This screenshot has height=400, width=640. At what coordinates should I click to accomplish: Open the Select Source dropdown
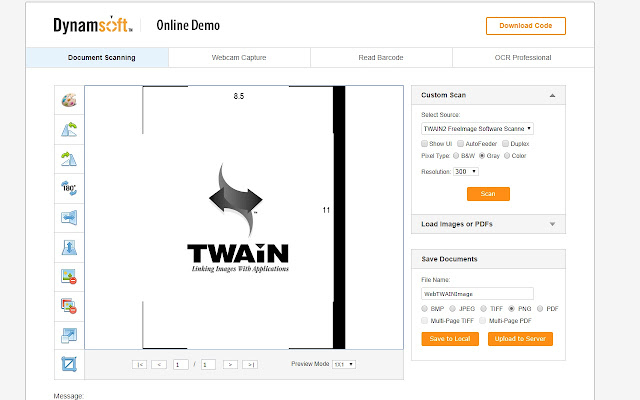477,129
